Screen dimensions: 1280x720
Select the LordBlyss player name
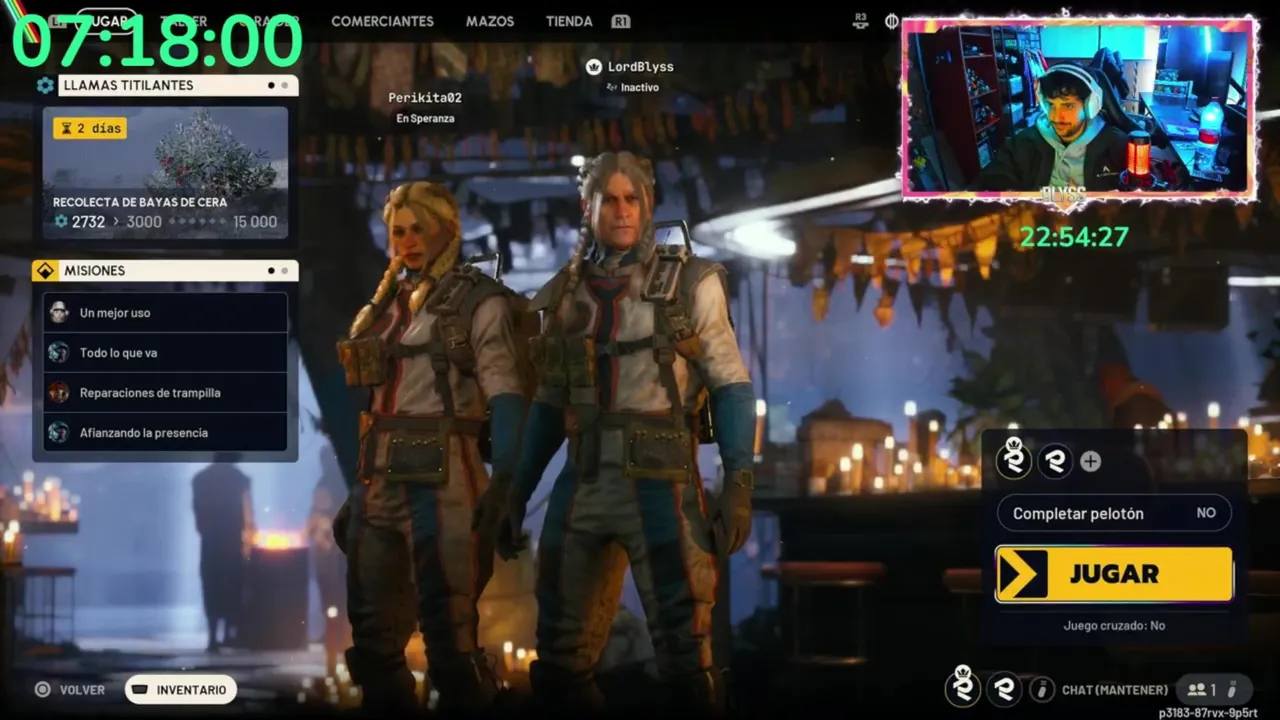641,67
